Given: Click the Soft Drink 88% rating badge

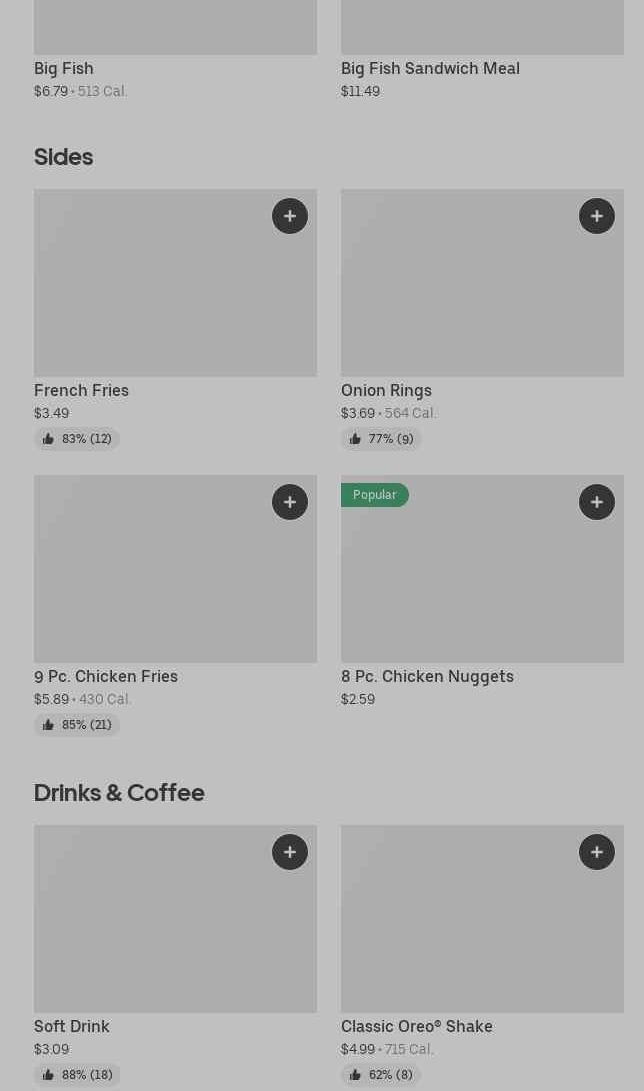Looking at the screenshot, I should coord(77,1075).
